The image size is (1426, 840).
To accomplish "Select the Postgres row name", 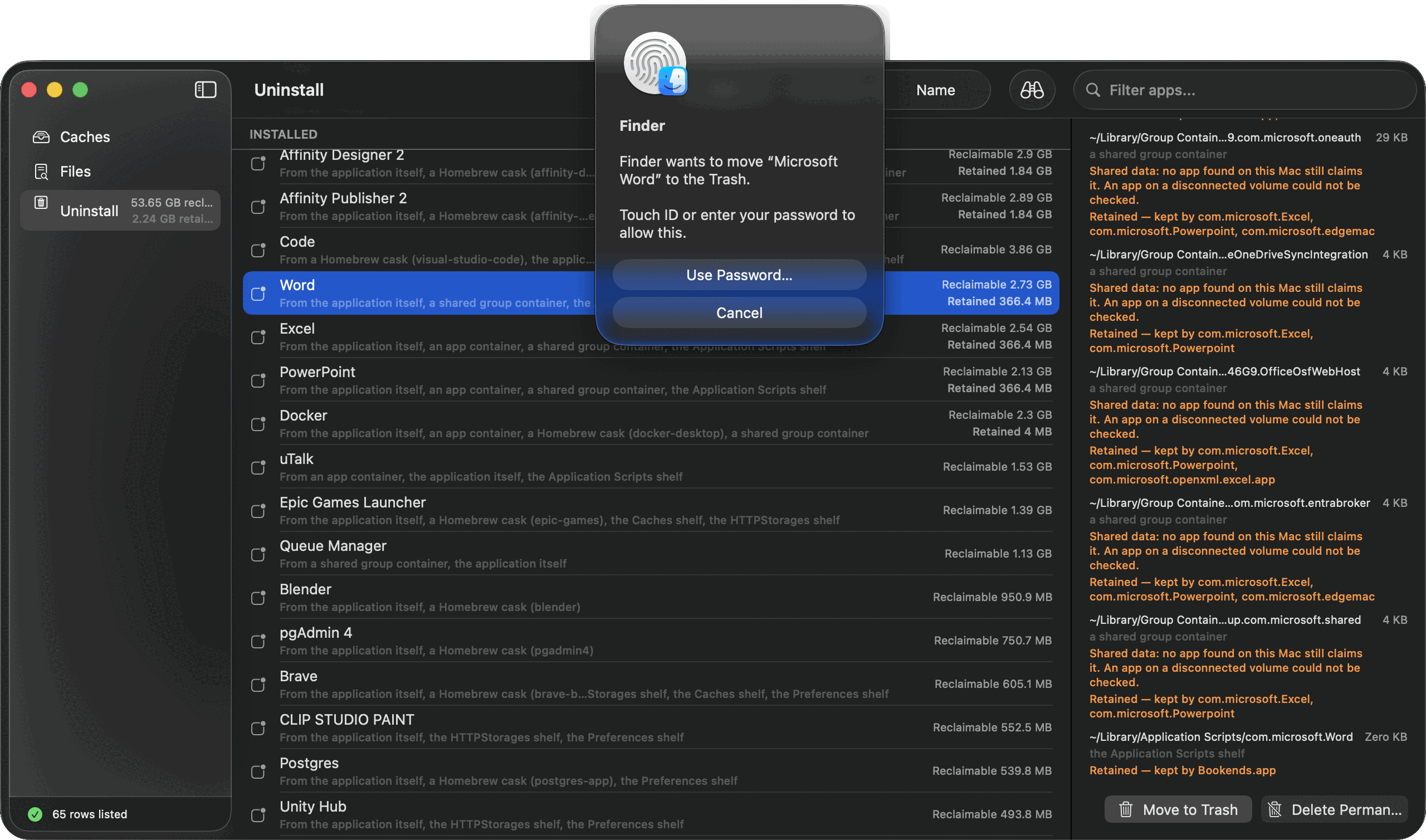I will [309, 763].
